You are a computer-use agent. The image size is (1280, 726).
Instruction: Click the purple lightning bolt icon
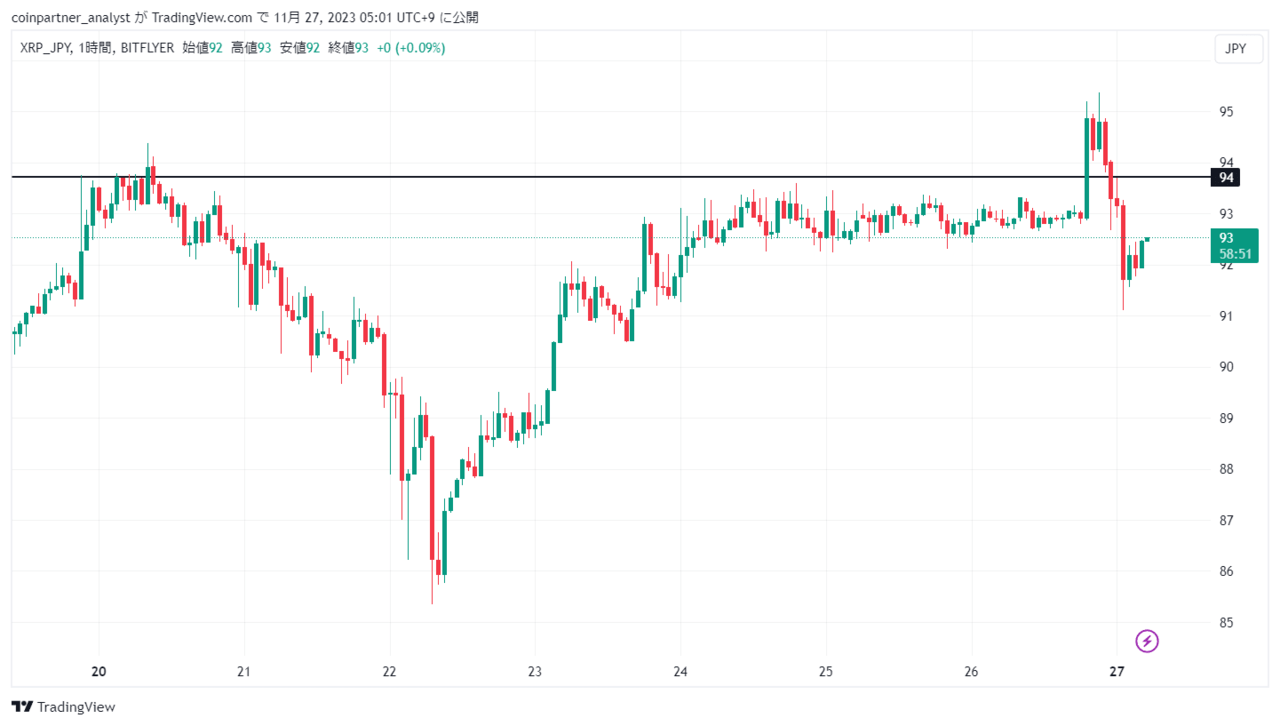(1147, 641)
